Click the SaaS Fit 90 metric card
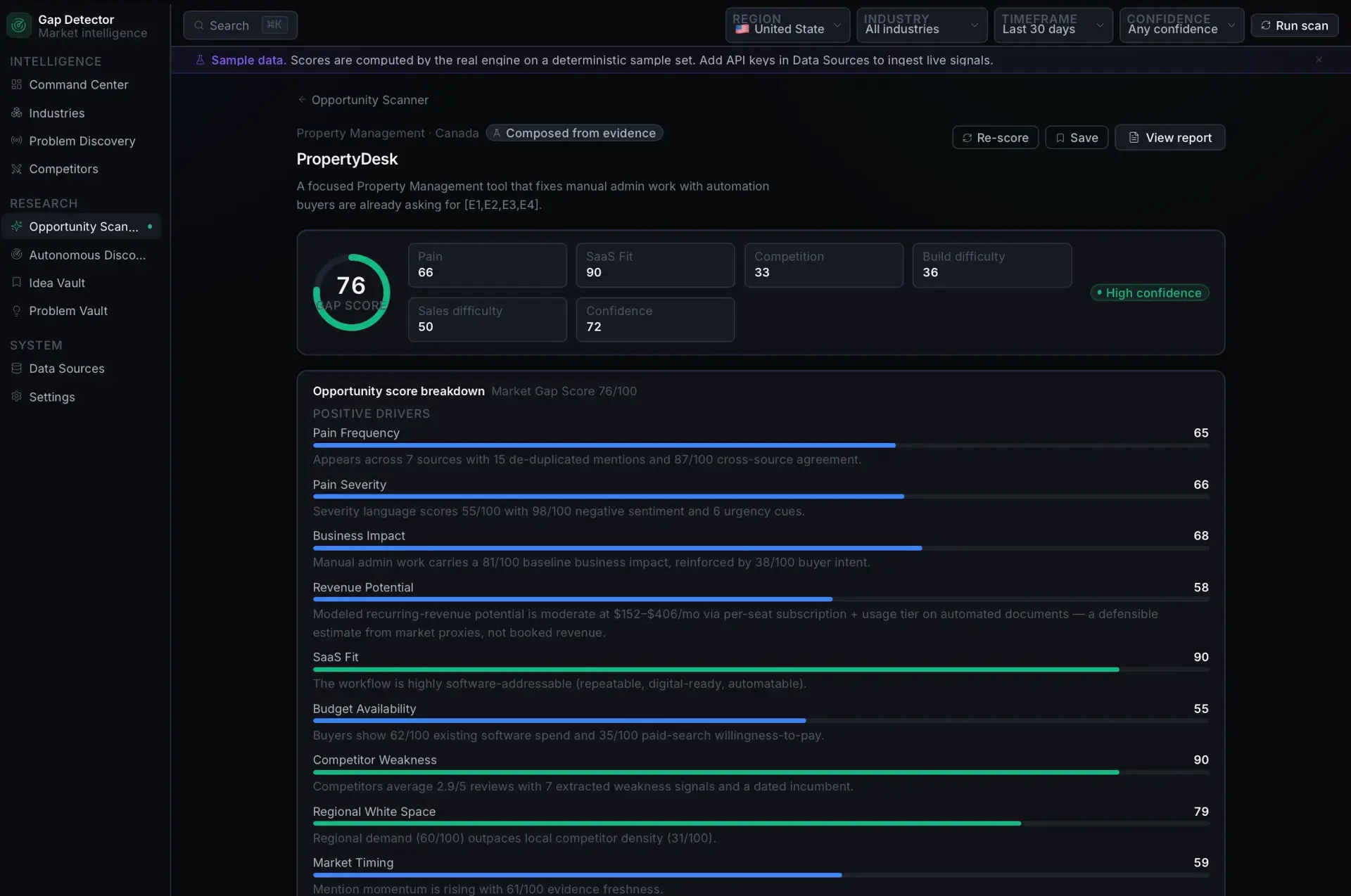 pyautogui.click(x=655, y=265)
